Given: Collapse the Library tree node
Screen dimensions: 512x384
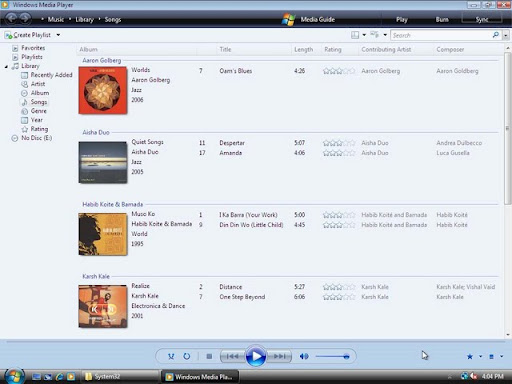Looking at the screenshot, I should 6,67.
